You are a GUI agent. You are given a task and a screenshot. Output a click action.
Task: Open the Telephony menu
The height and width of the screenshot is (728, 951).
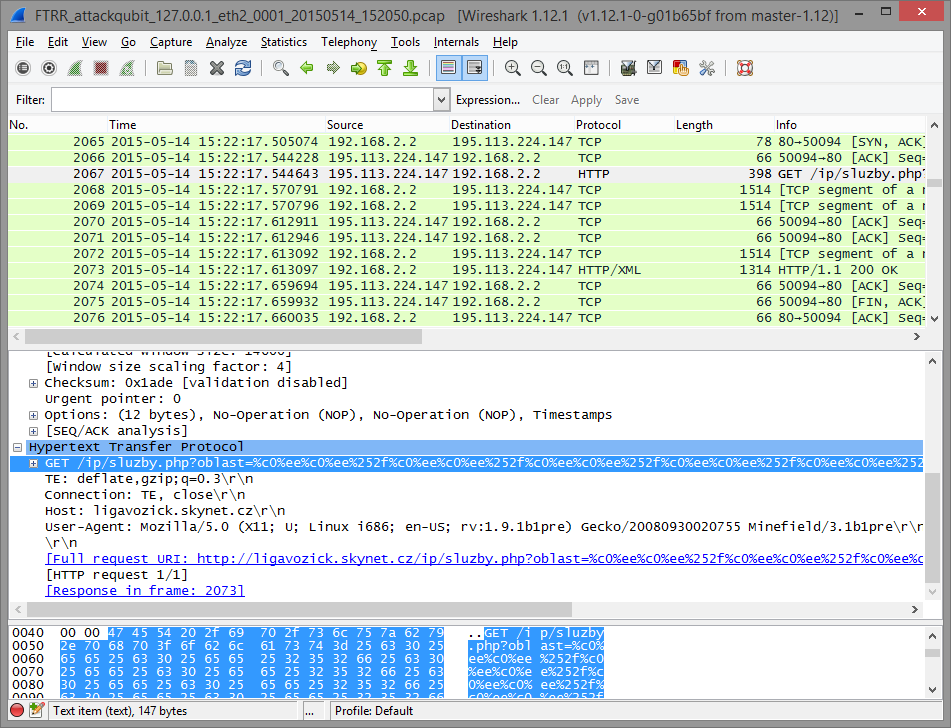(349, 42)
